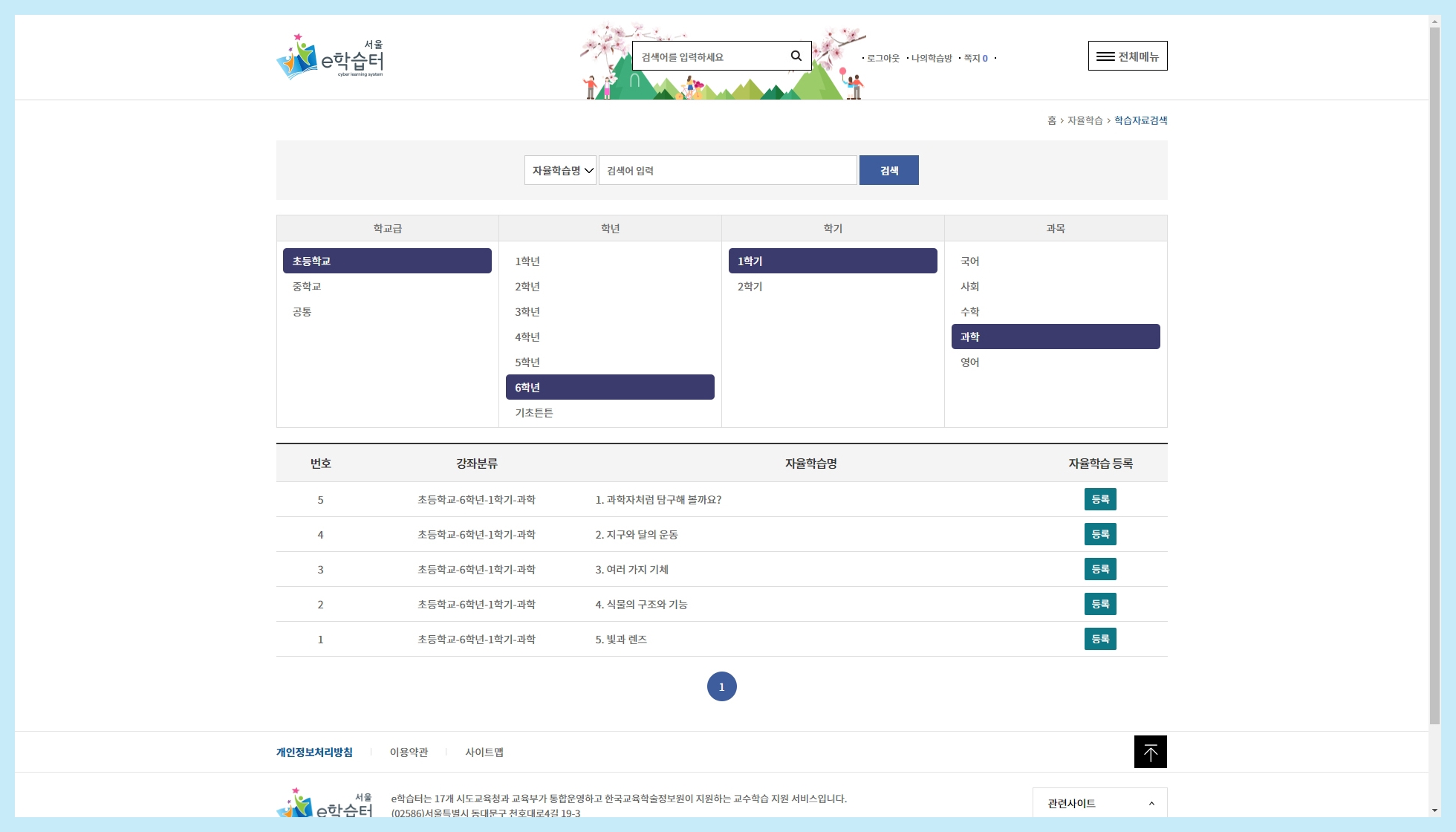The image size is (1456, 832).
Task: Click the e학습터 logo in the header
Action: [x=330, y=57]
